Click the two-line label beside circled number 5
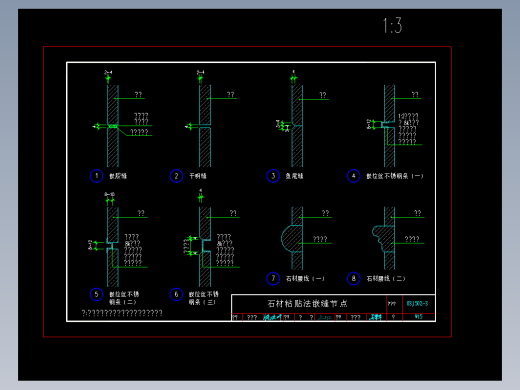Image resolution: width=520 pixels, height=390 pixels. (x=124, y=298)
